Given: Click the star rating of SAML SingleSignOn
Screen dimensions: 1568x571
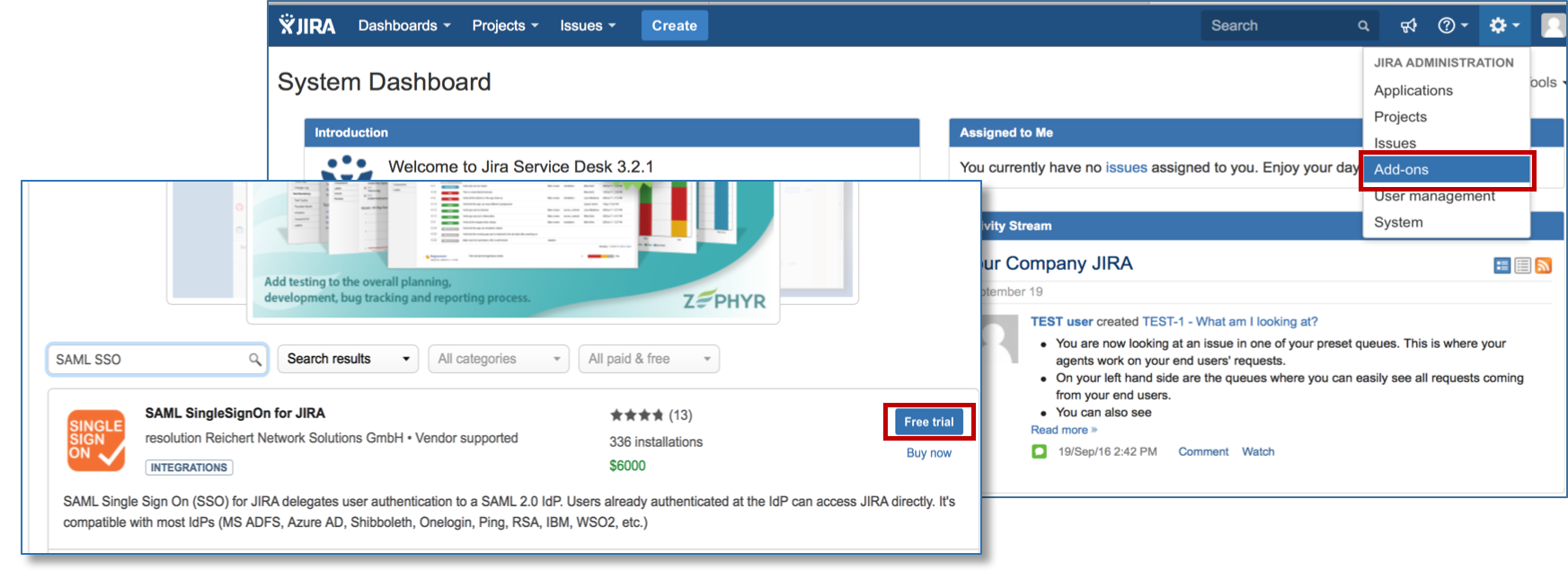Looking at the screenshot, I should click(636, 415).
